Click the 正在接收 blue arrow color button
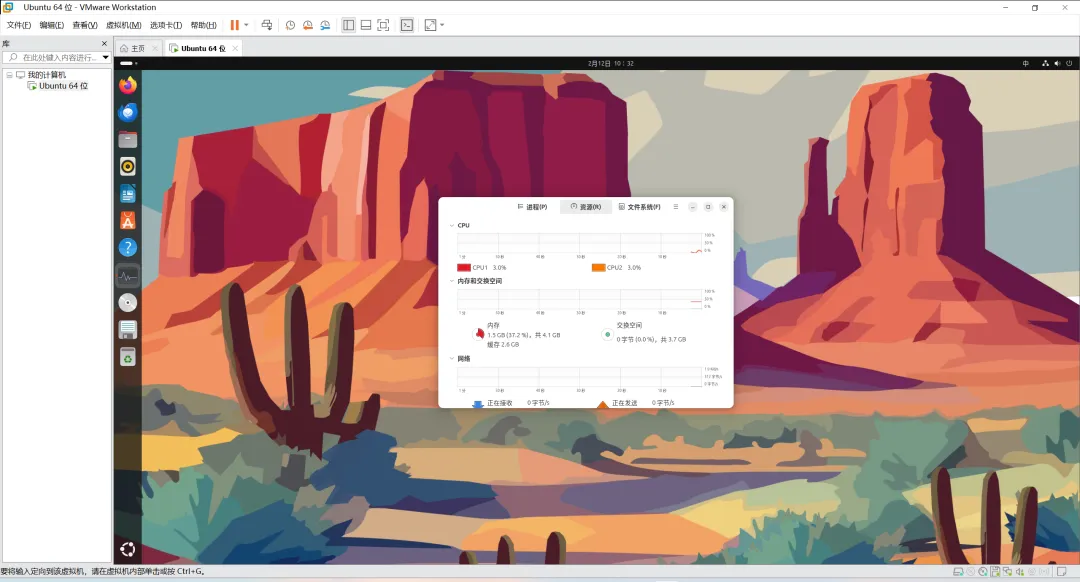Image resolution: width=1080 pixels, height=582 pixels. (477, 404)
